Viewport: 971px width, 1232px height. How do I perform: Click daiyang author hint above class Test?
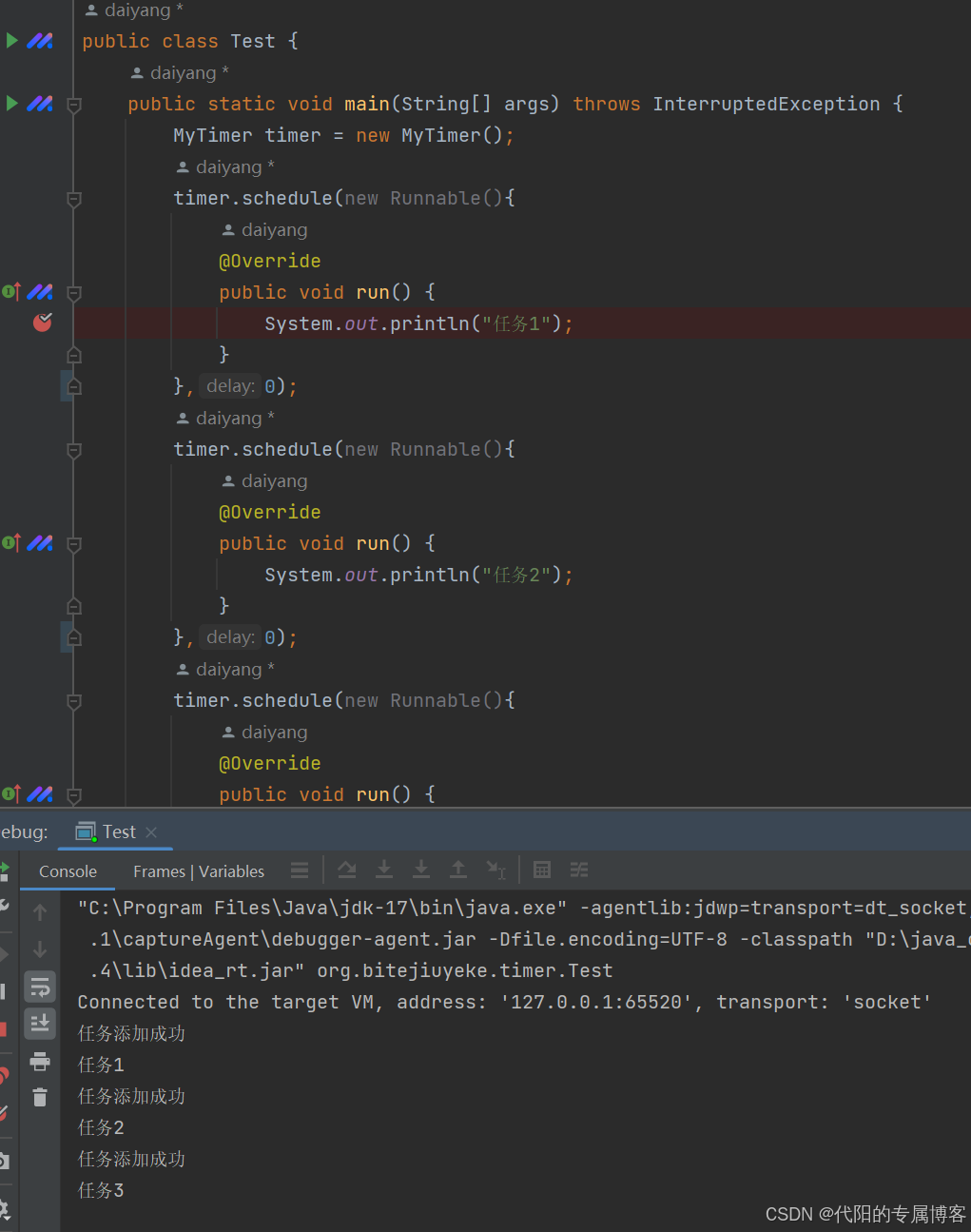[134, 10]
